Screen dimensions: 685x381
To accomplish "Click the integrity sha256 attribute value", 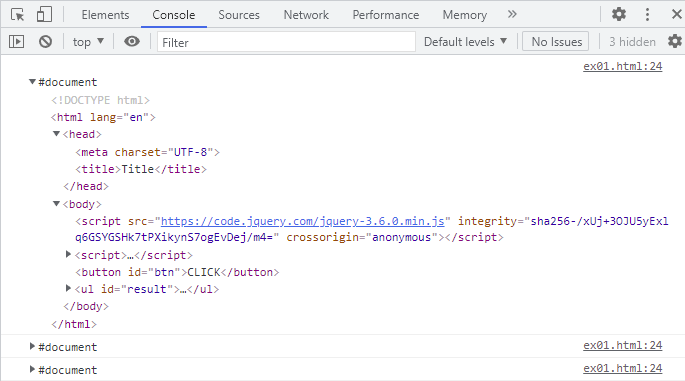I will 371,229.
